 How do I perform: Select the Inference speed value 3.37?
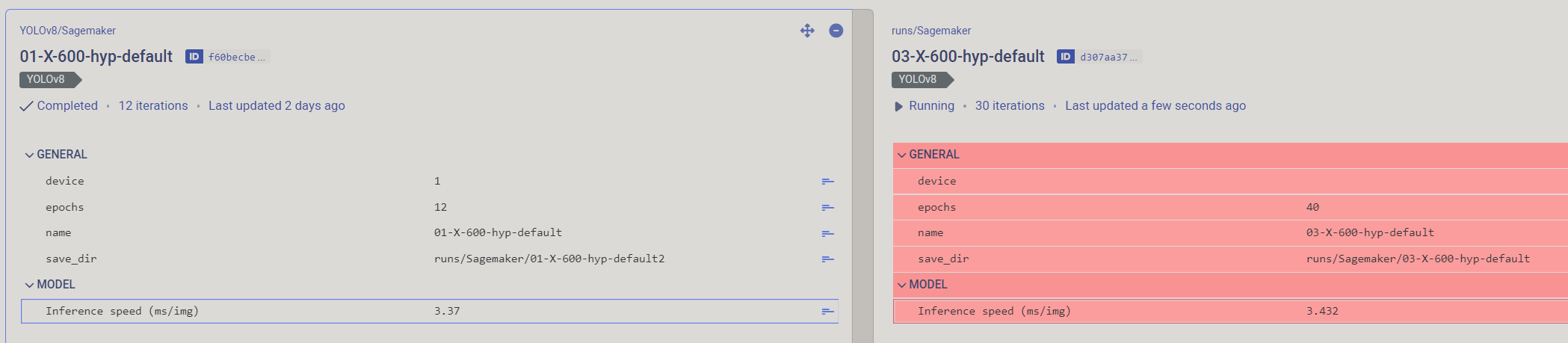(447, 311)
